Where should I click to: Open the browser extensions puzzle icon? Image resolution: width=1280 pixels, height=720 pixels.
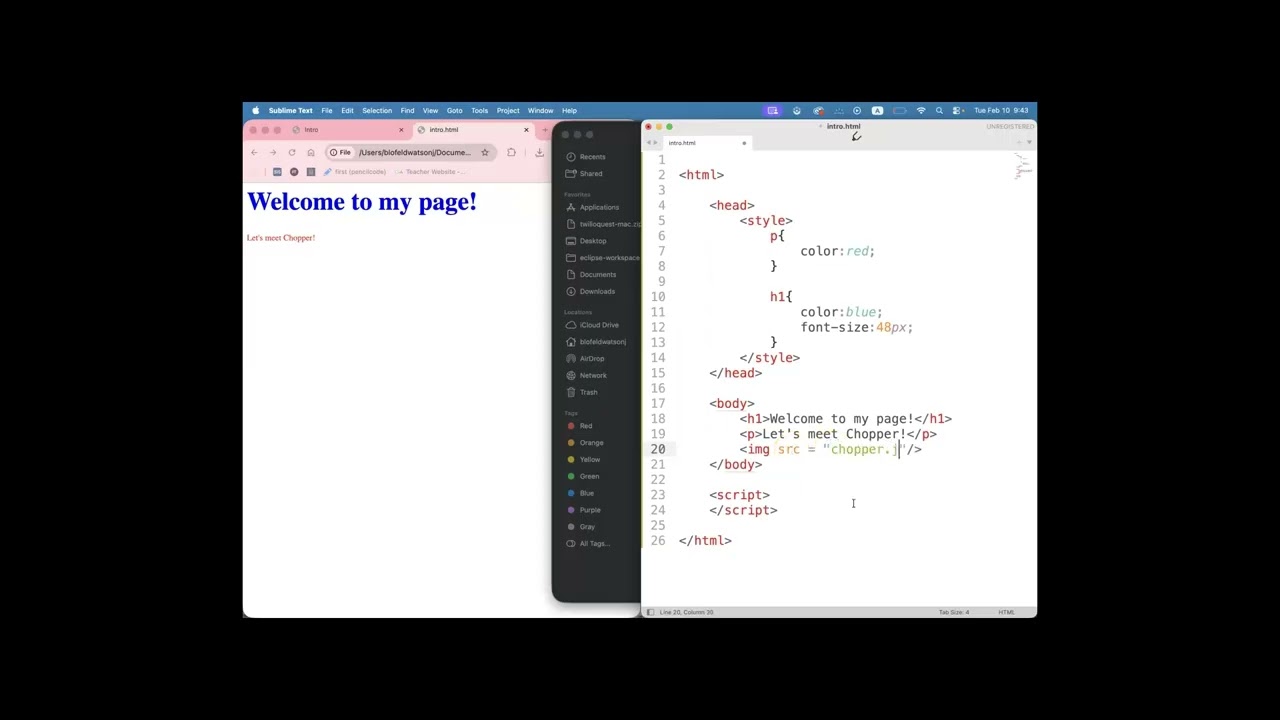click(x=511, y=153)
